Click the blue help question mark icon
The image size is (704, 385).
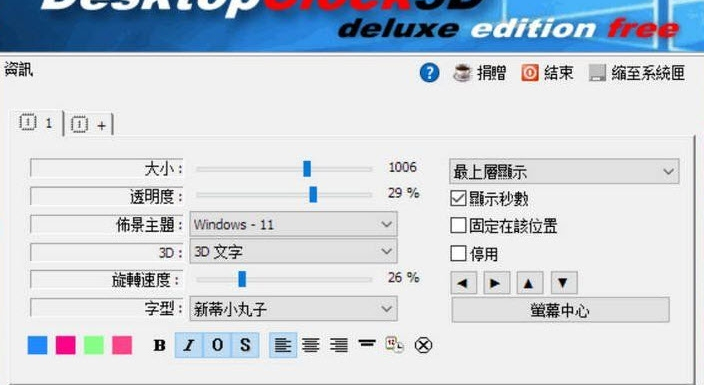click(x=429, y=73)
